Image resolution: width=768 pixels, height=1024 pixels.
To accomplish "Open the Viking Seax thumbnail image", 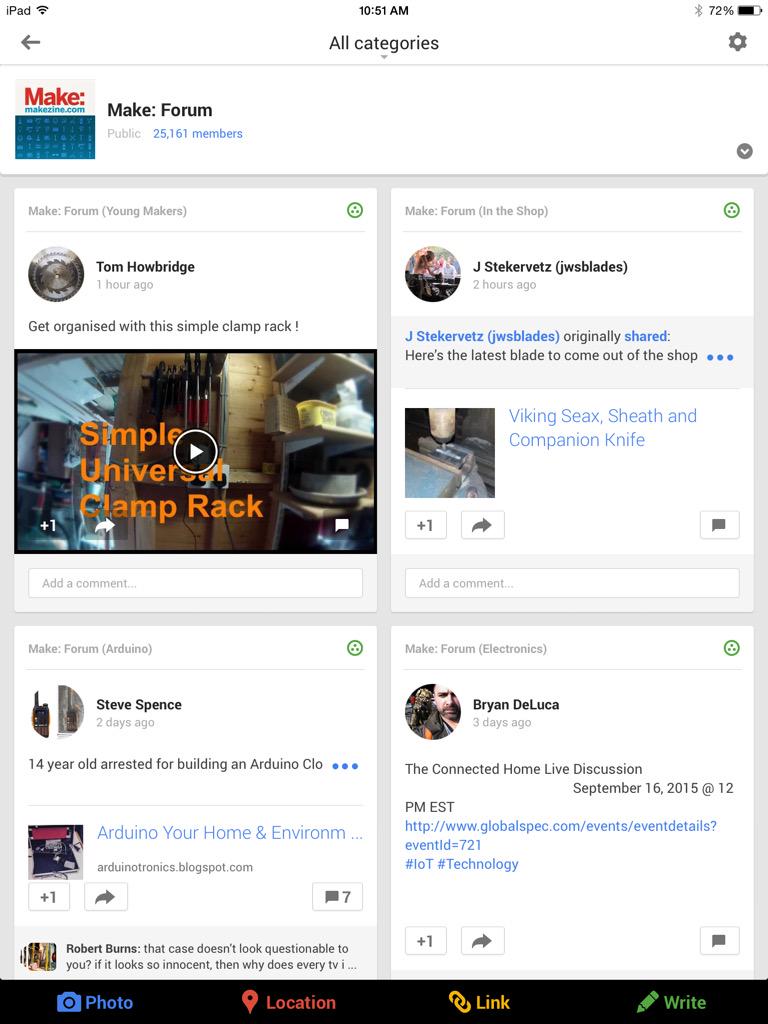I will pyautogui.click(x=450, y=453).
